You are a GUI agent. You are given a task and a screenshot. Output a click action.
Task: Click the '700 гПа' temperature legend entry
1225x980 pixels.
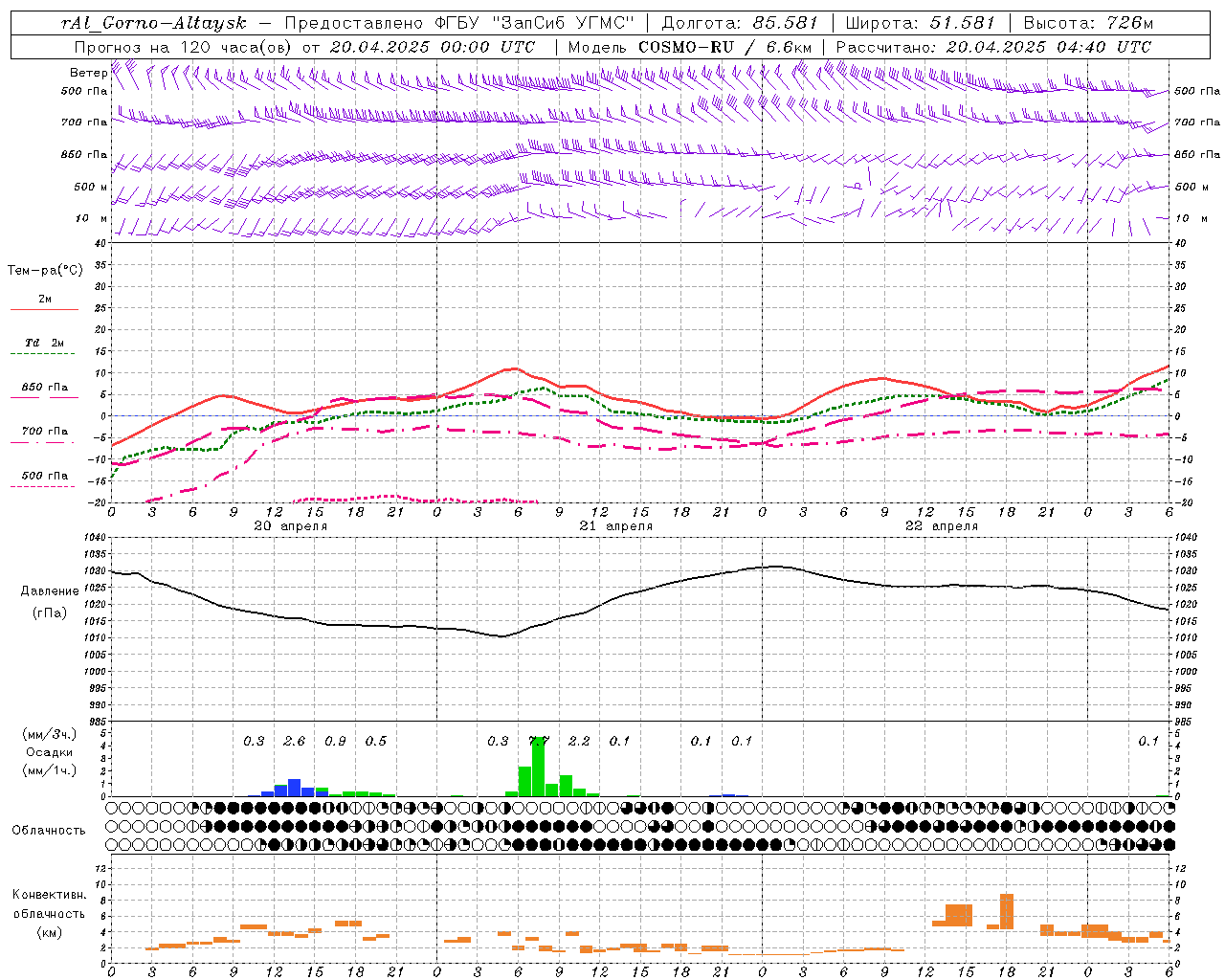(45, 431)
